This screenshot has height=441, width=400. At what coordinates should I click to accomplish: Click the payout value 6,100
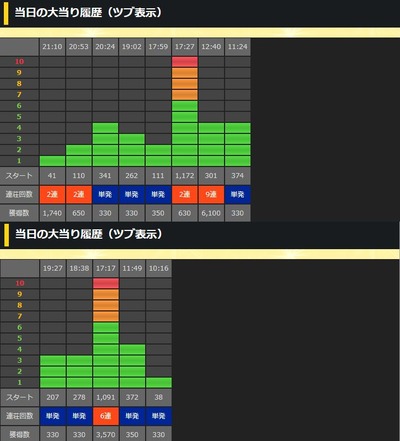(211, 213)
